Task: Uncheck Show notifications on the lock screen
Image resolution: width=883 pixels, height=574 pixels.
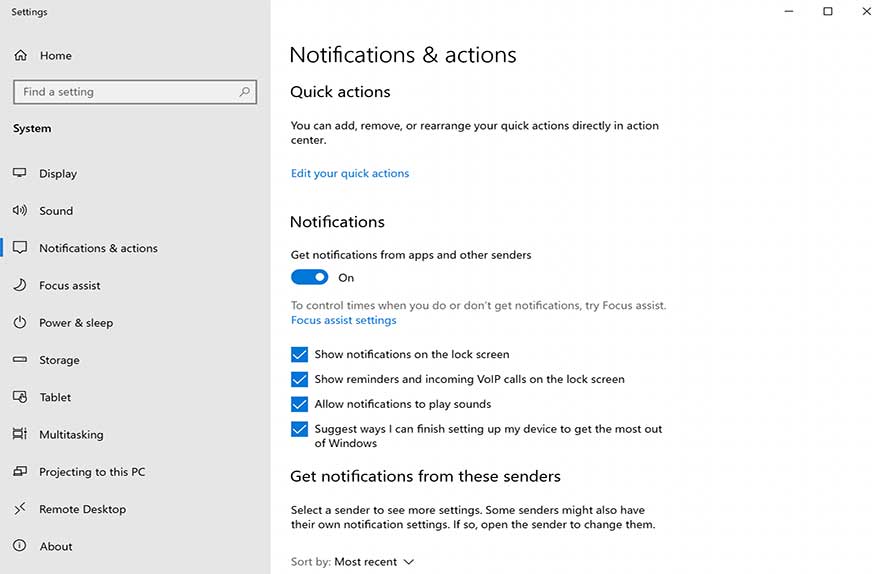Action: coord(300,354)
